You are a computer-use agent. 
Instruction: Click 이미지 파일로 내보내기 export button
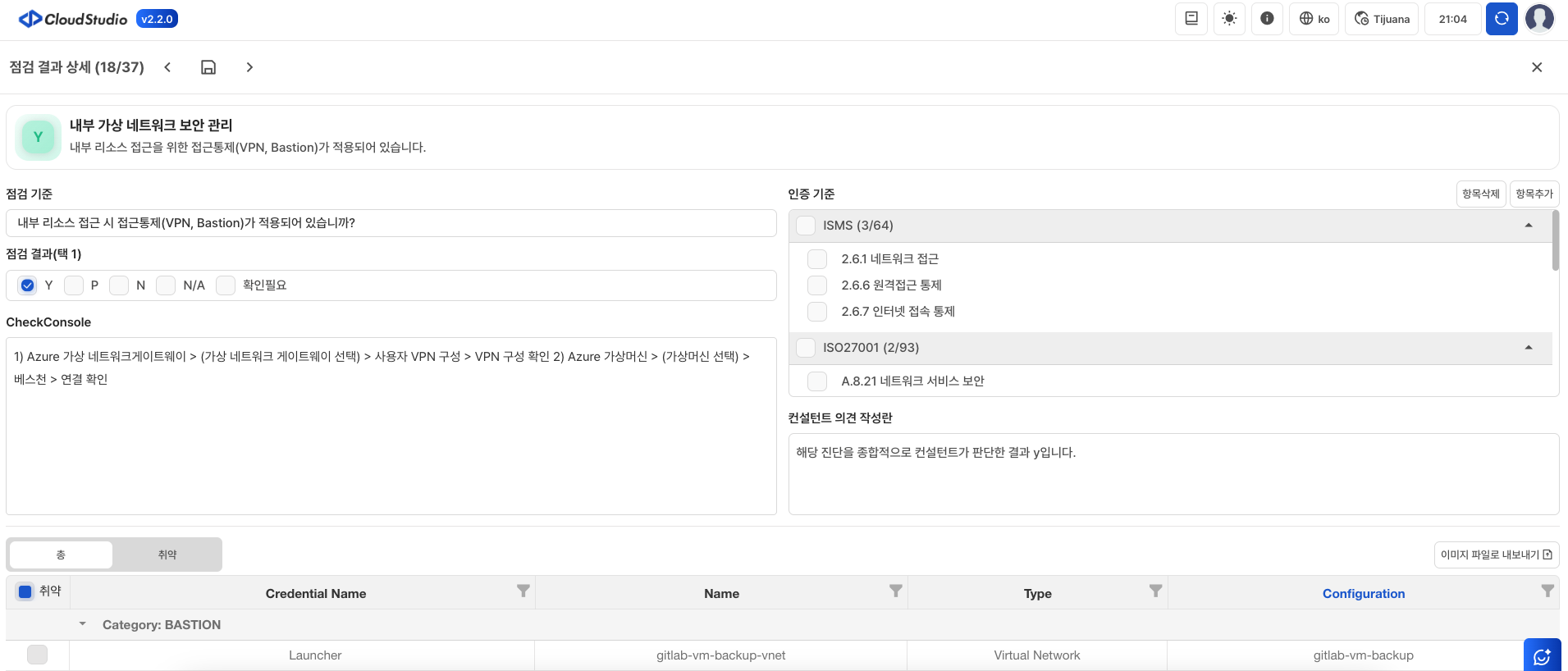tap(1496, 555)
